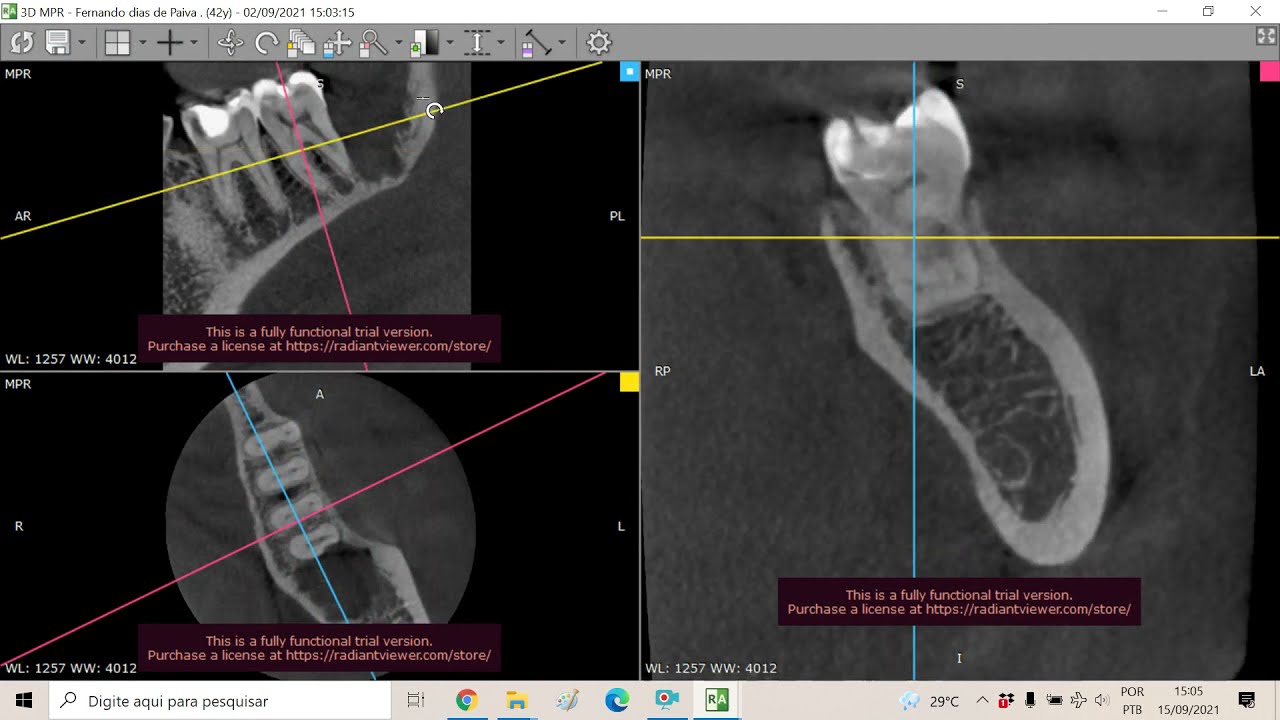Select the circular rotate arrow tool

tap(266, 43)
